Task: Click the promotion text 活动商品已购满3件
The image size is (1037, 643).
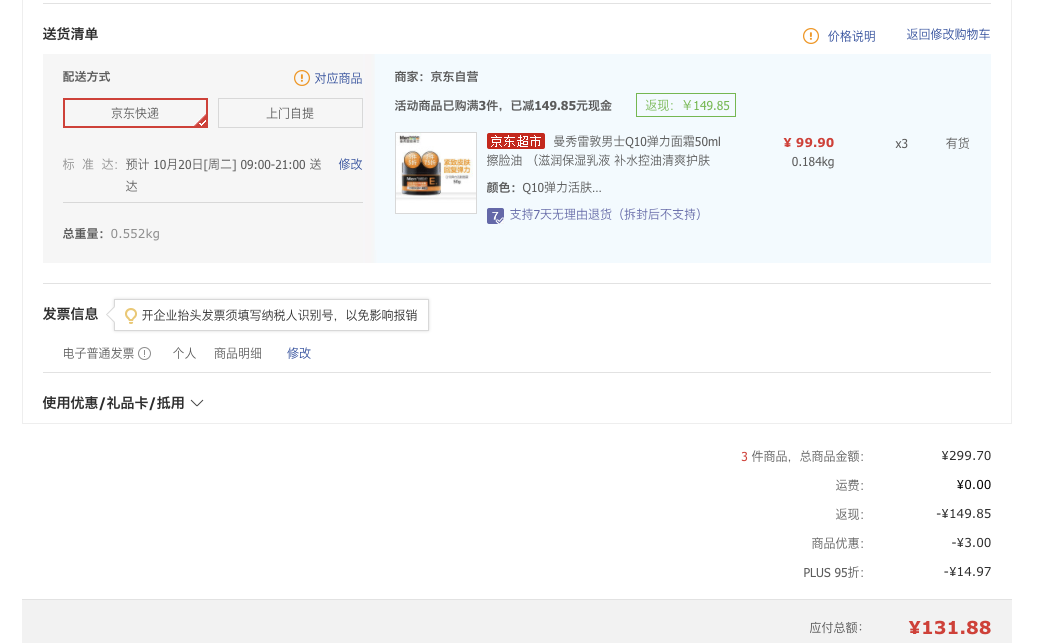Action: [446, 106]
